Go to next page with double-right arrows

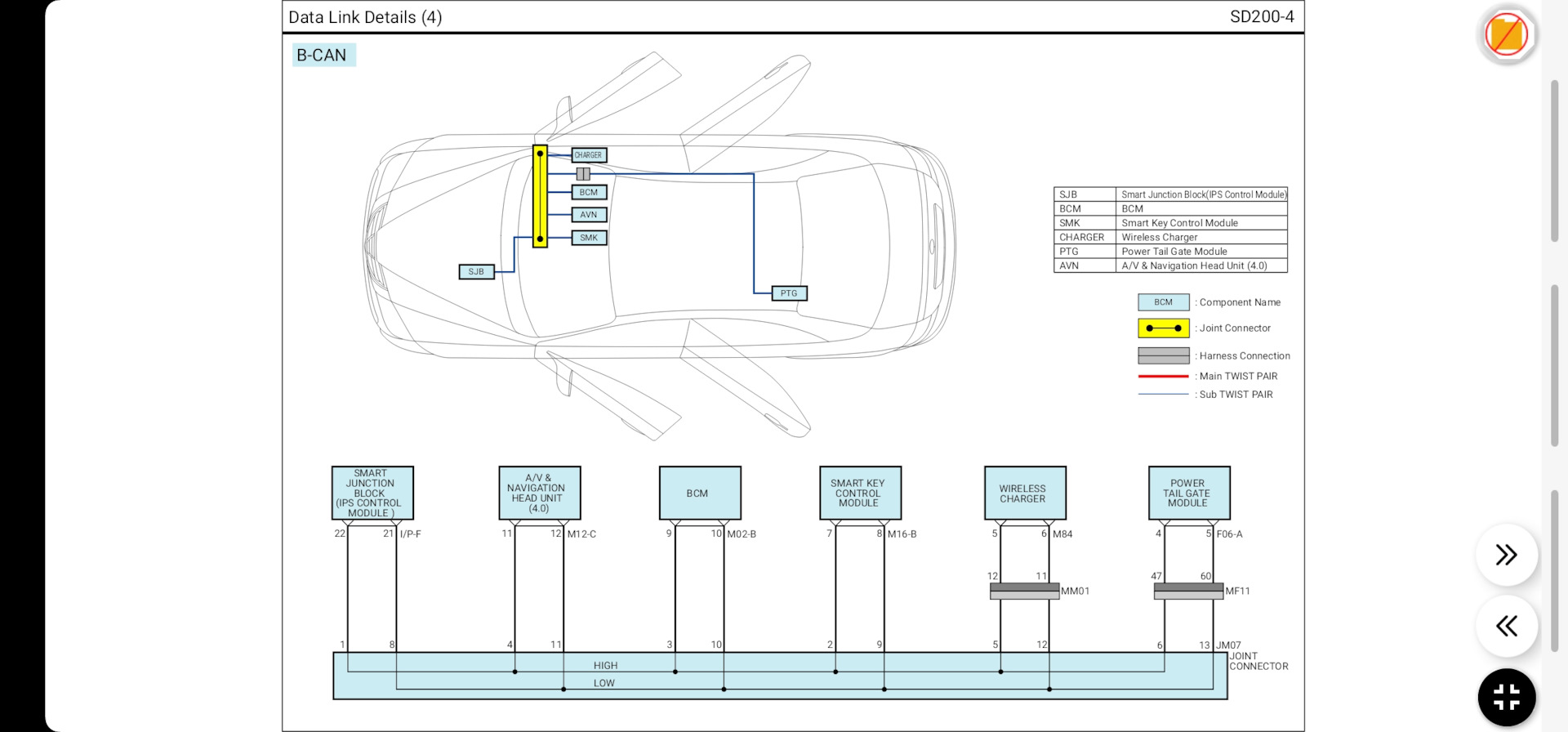coord(1507,555)
